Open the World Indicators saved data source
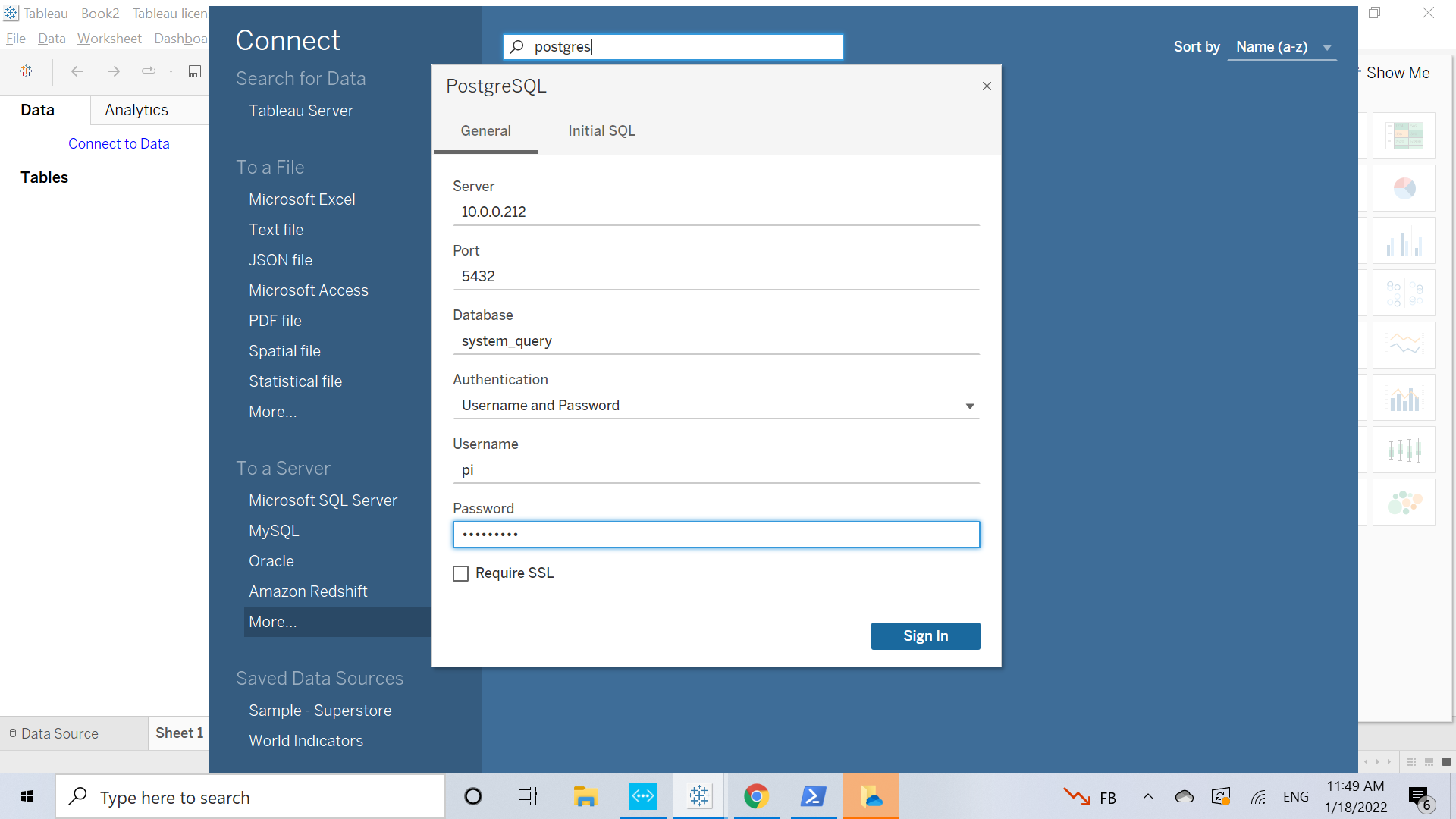 (306, 741)
